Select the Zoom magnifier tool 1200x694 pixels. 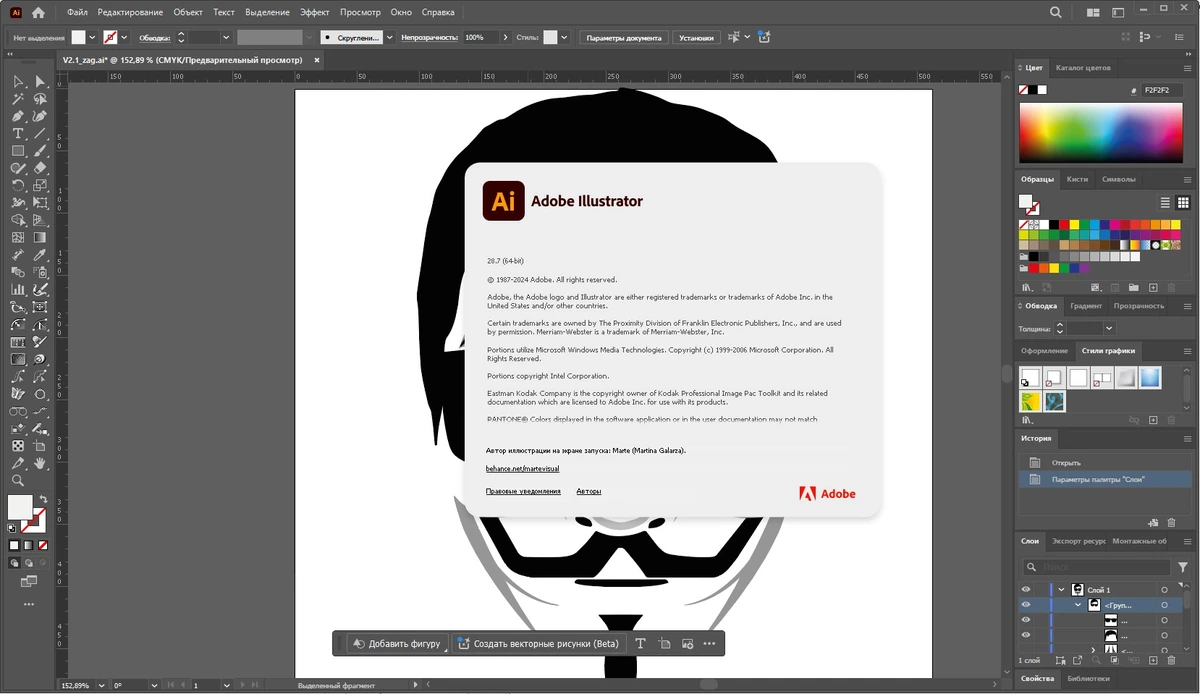coord(18,481)
